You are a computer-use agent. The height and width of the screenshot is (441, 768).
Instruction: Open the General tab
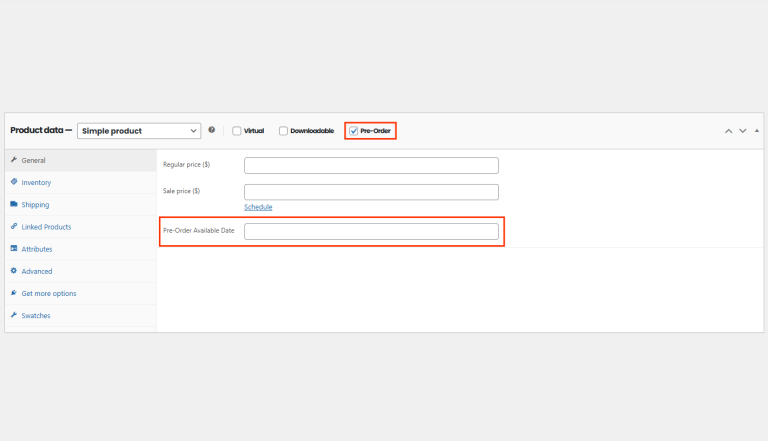coord(81,160)
